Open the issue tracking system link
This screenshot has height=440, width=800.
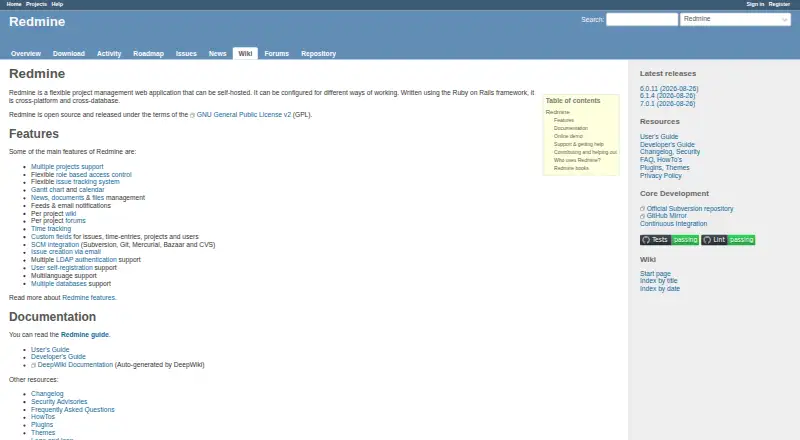[x=88, y=182]
